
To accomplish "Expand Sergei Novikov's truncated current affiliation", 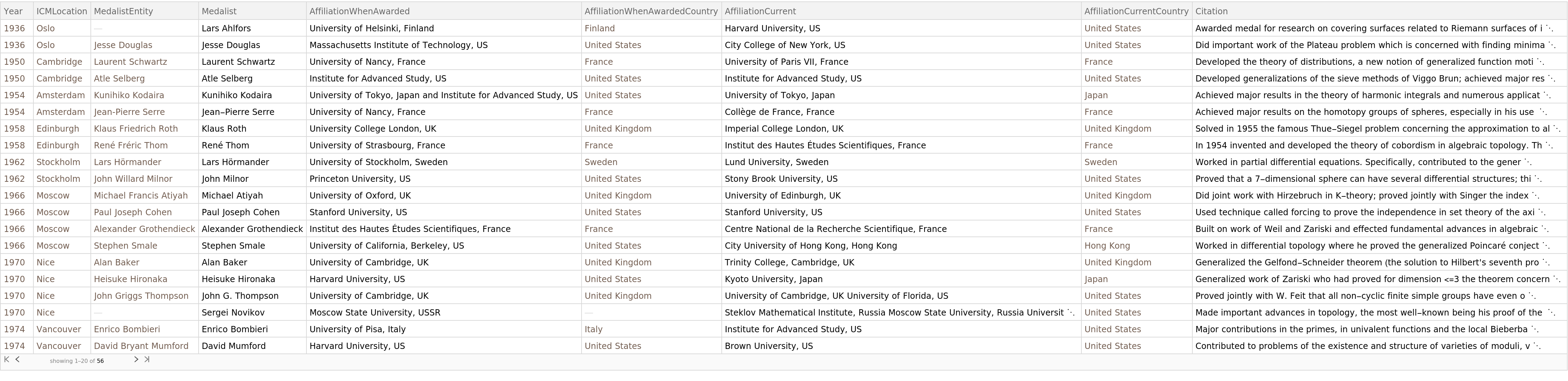I will pos(1071,313).
